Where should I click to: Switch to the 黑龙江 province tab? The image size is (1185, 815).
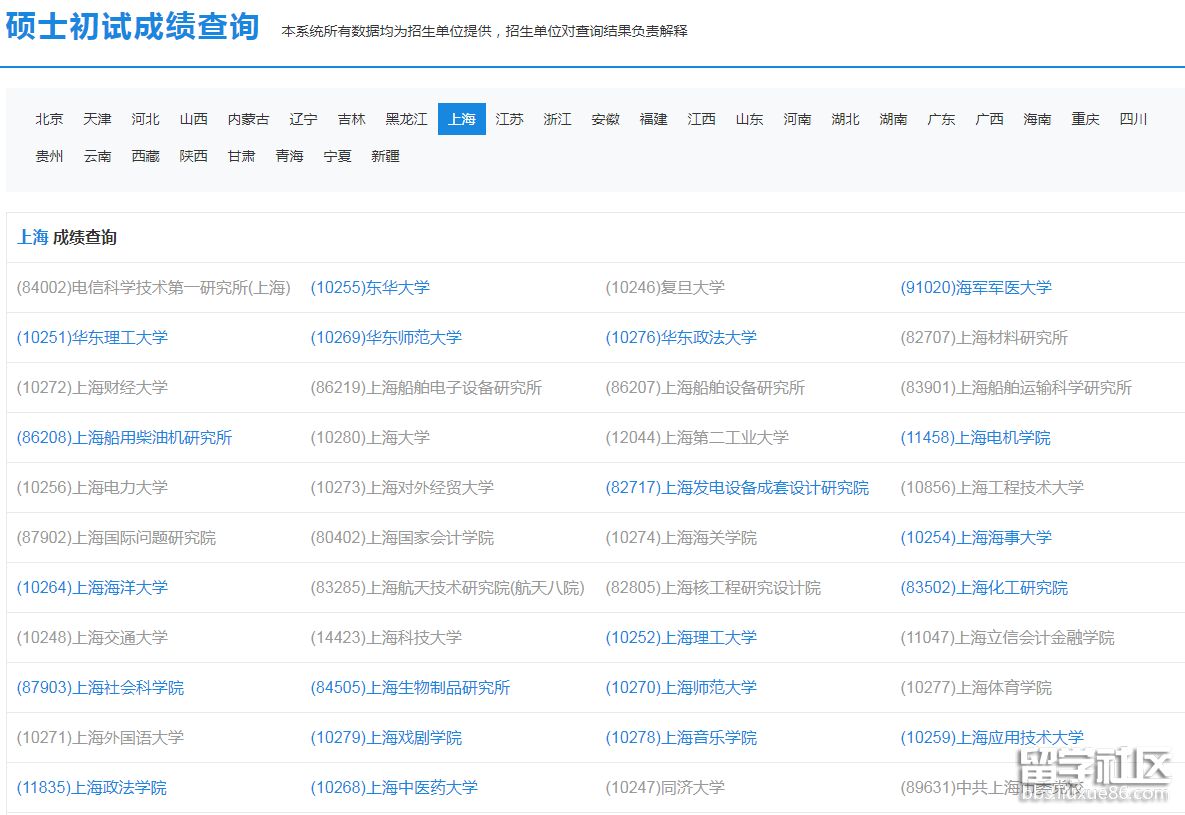(x=406, y=118)
